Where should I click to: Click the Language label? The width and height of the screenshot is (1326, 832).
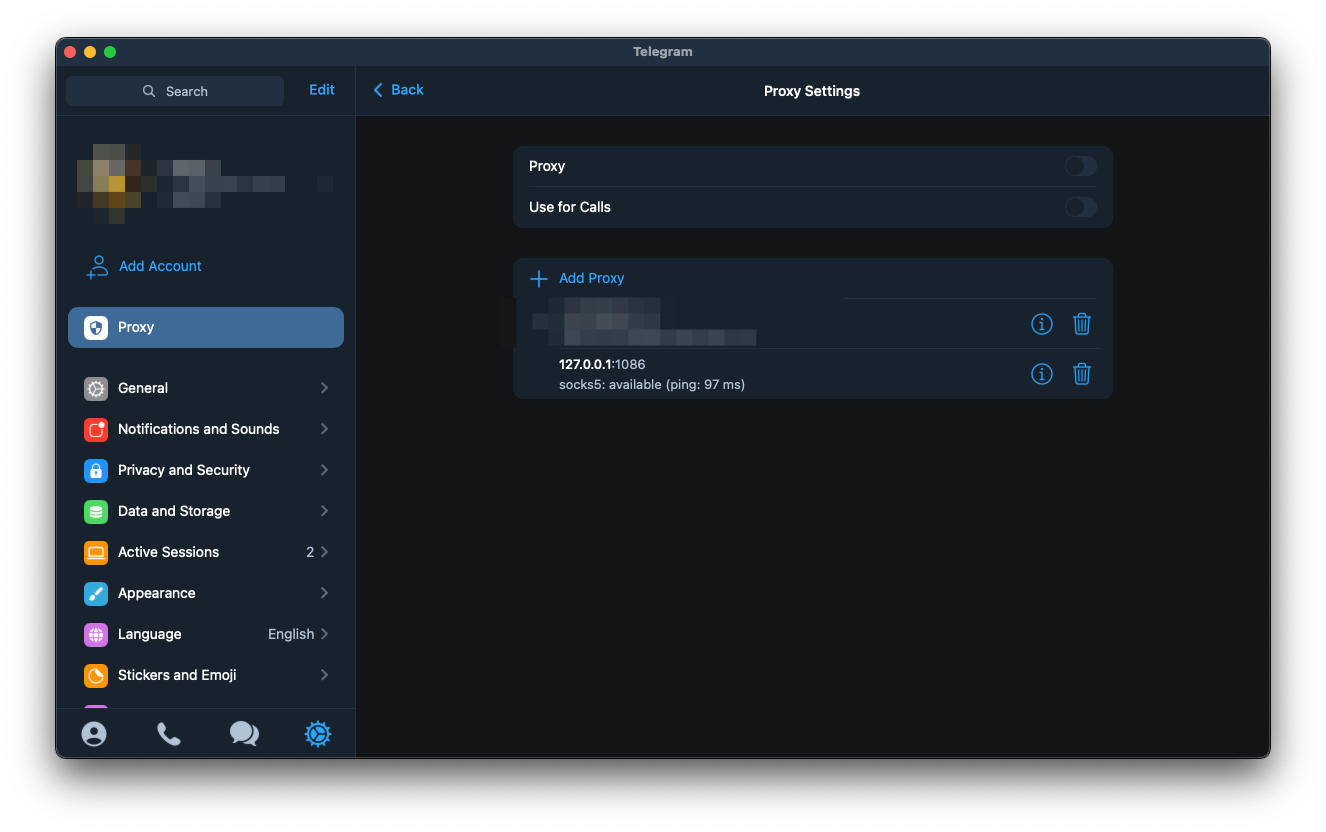click(x=150, y=634)
